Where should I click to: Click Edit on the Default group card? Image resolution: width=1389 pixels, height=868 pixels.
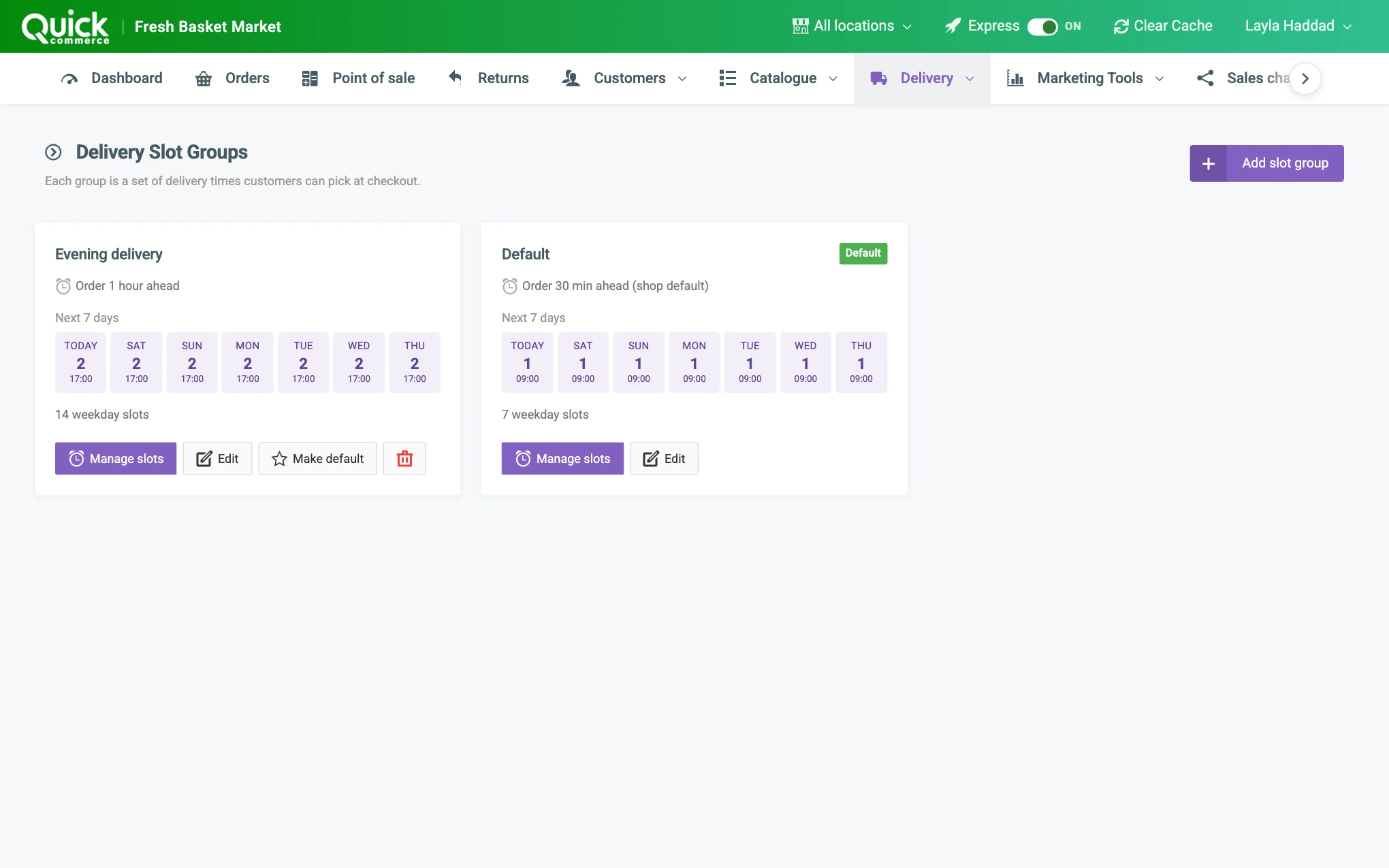[x=664, y=458]
